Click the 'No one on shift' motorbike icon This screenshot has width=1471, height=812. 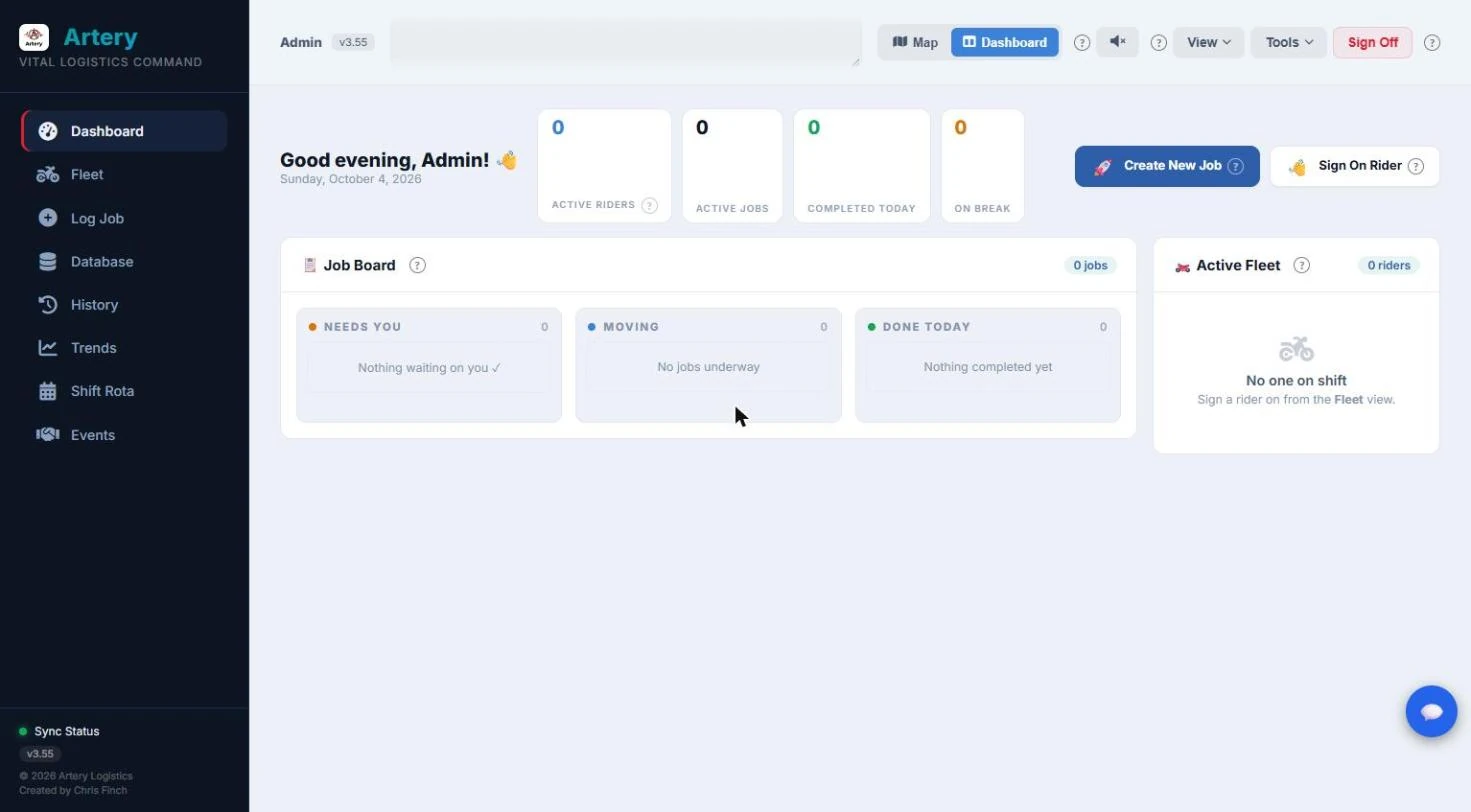[1296, 349]
